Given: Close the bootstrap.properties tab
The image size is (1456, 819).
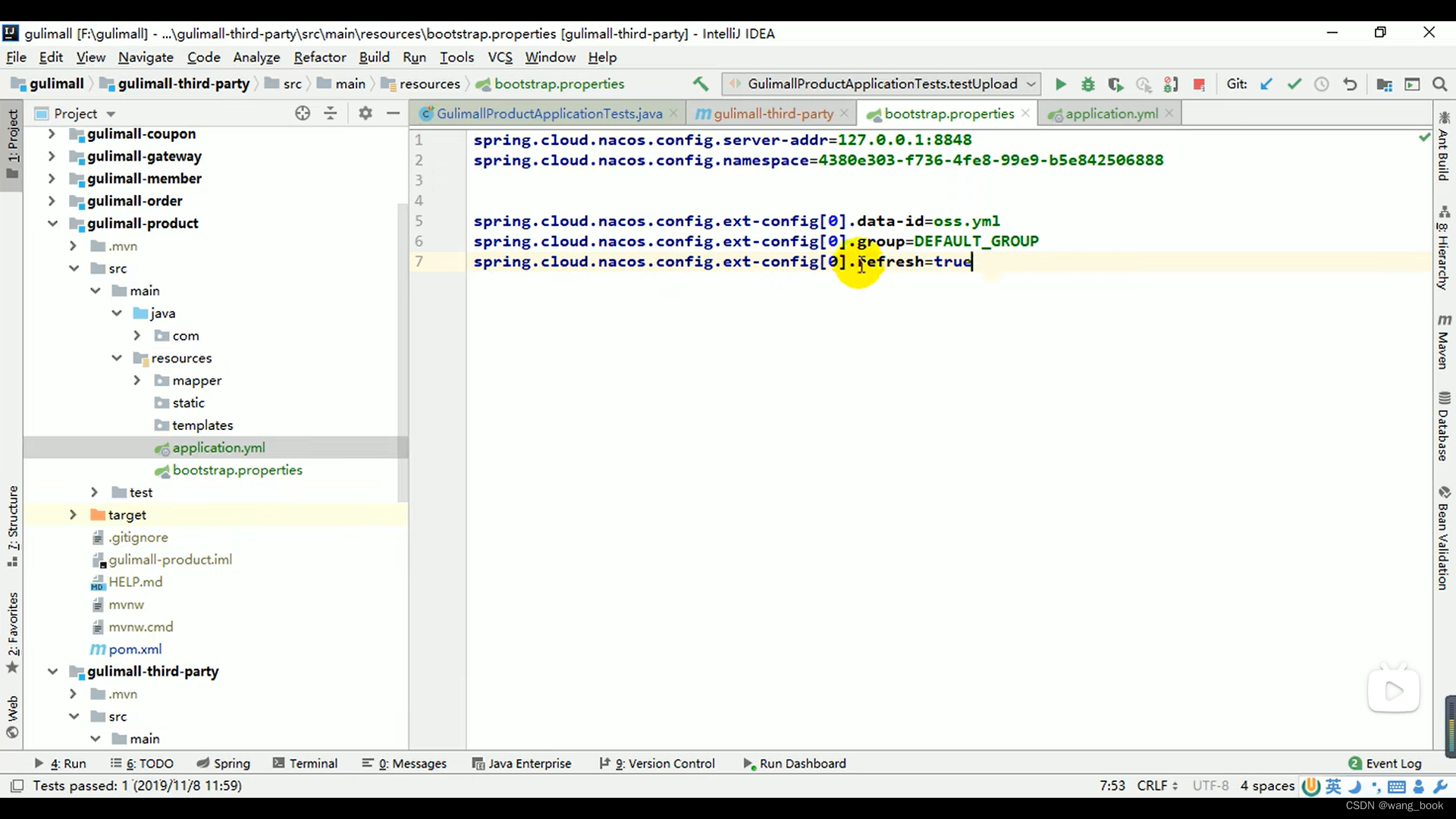Looking at the screenshot, I should pyautogui.click(x=1025, y=113).
